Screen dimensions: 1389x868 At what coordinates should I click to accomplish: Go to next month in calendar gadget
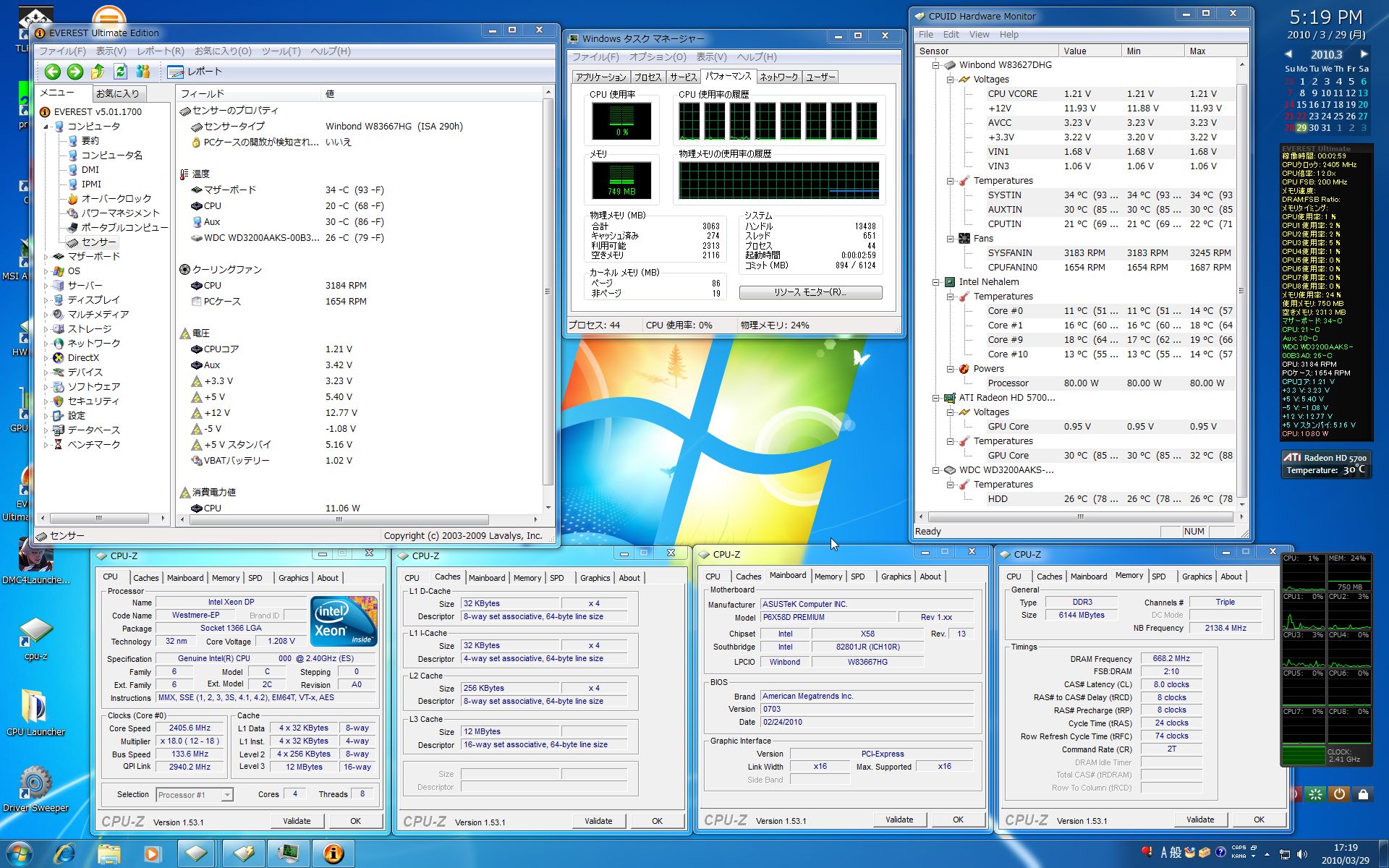[x=1364, y=54]
